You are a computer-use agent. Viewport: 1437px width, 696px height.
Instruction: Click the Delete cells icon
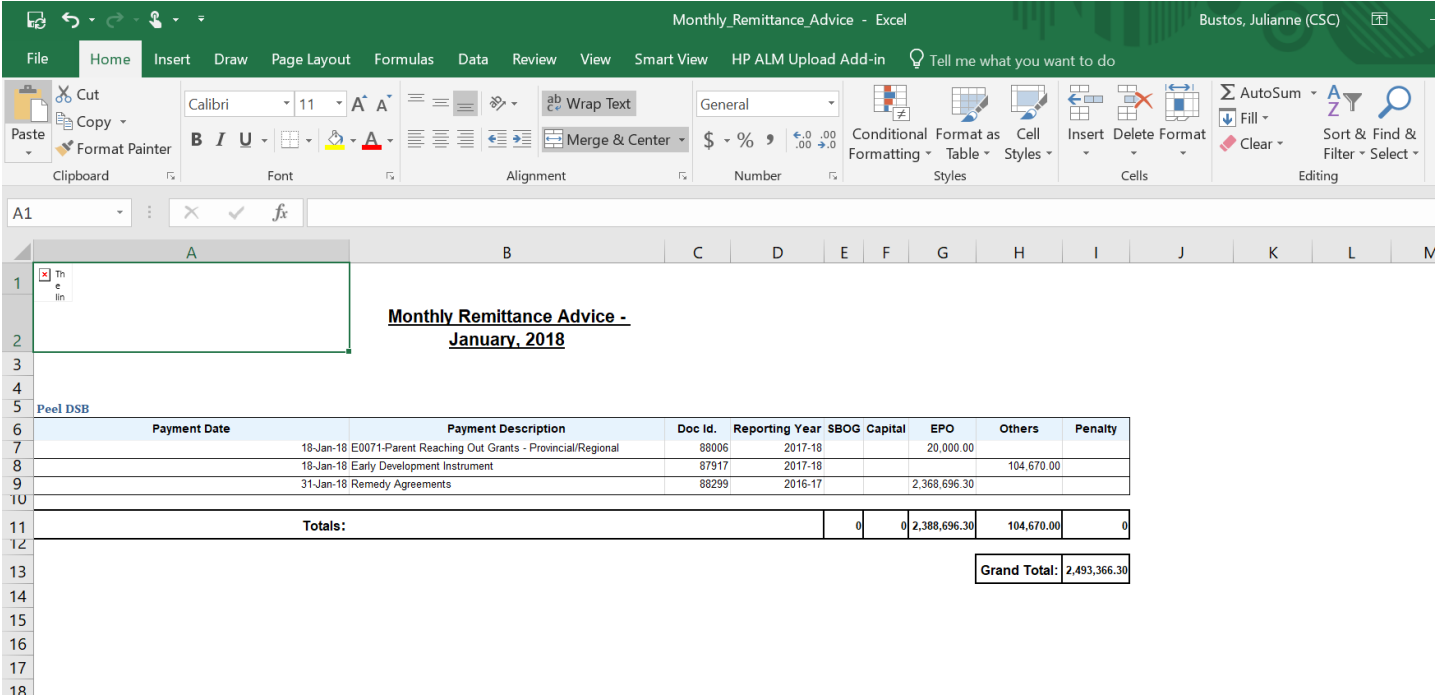coord(1133,103)
